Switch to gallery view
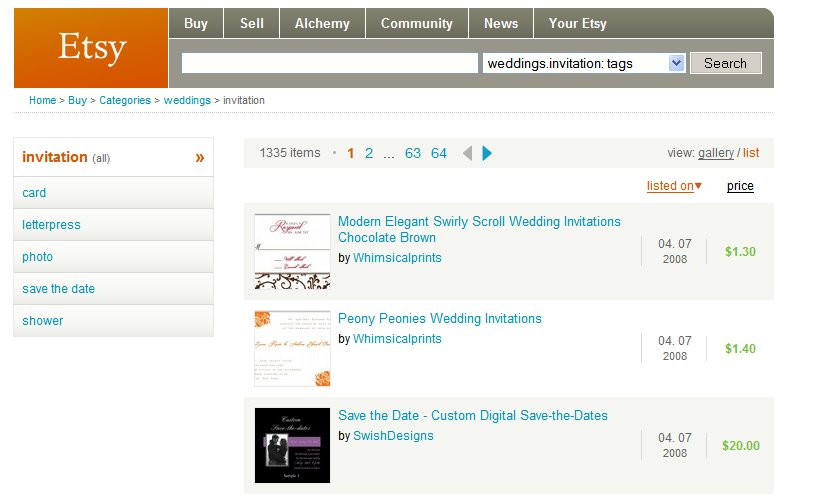 click(x=716, y=153)
